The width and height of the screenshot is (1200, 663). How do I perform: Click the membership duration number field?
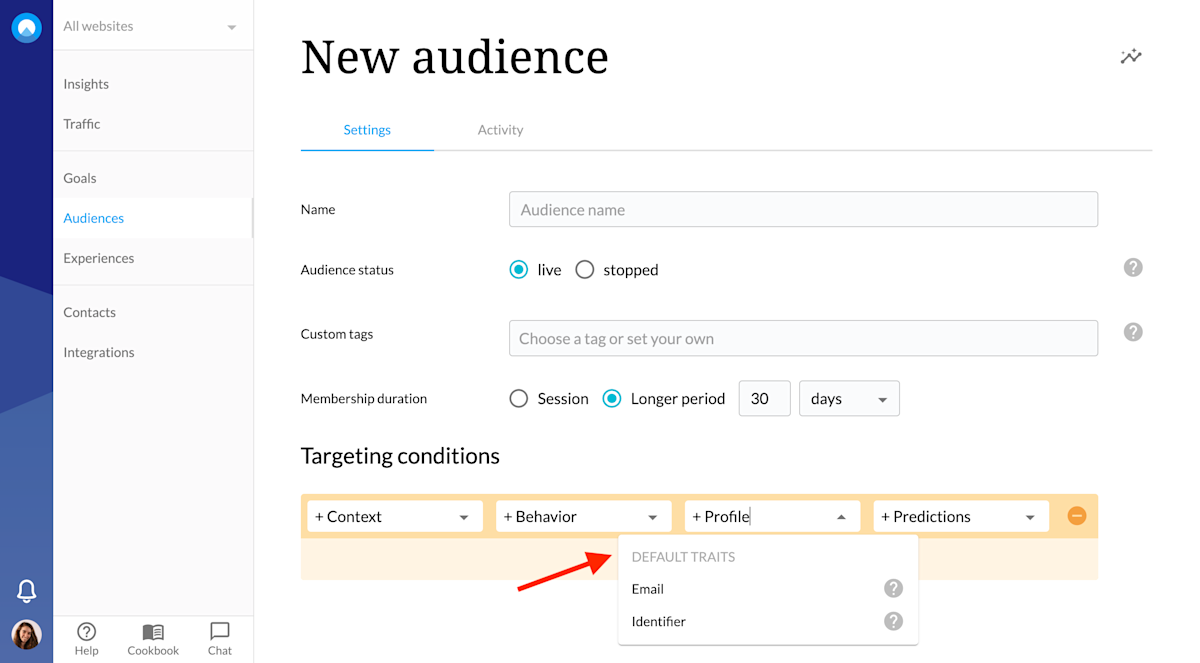point(765,398)
